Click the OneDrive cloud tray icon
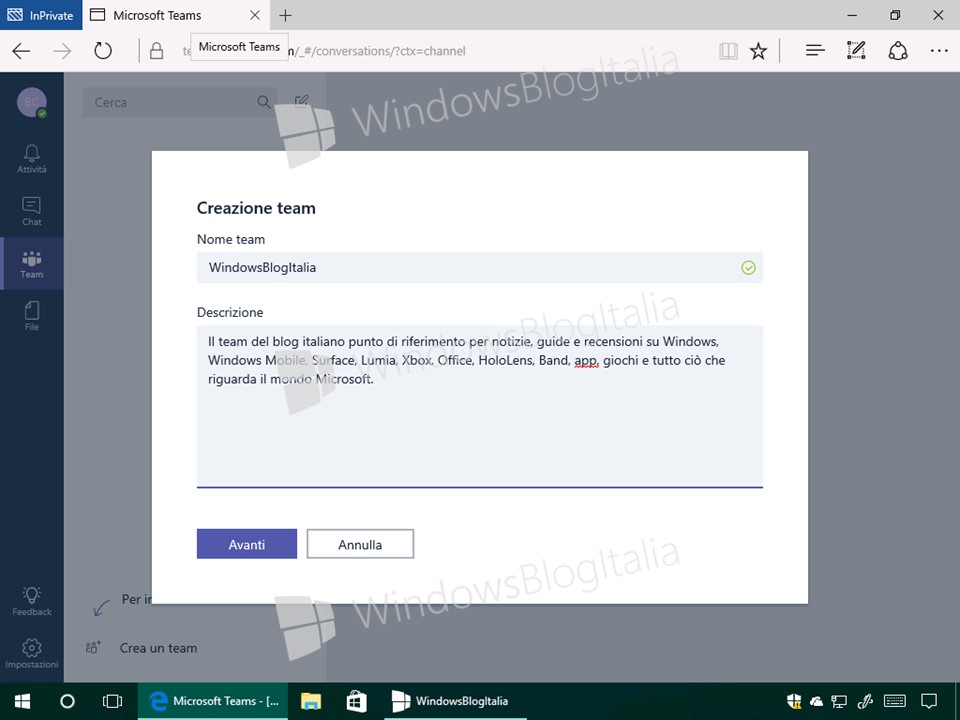Image resolution: width=960 pixels, height=720 pixels. (x=816, y=702)
